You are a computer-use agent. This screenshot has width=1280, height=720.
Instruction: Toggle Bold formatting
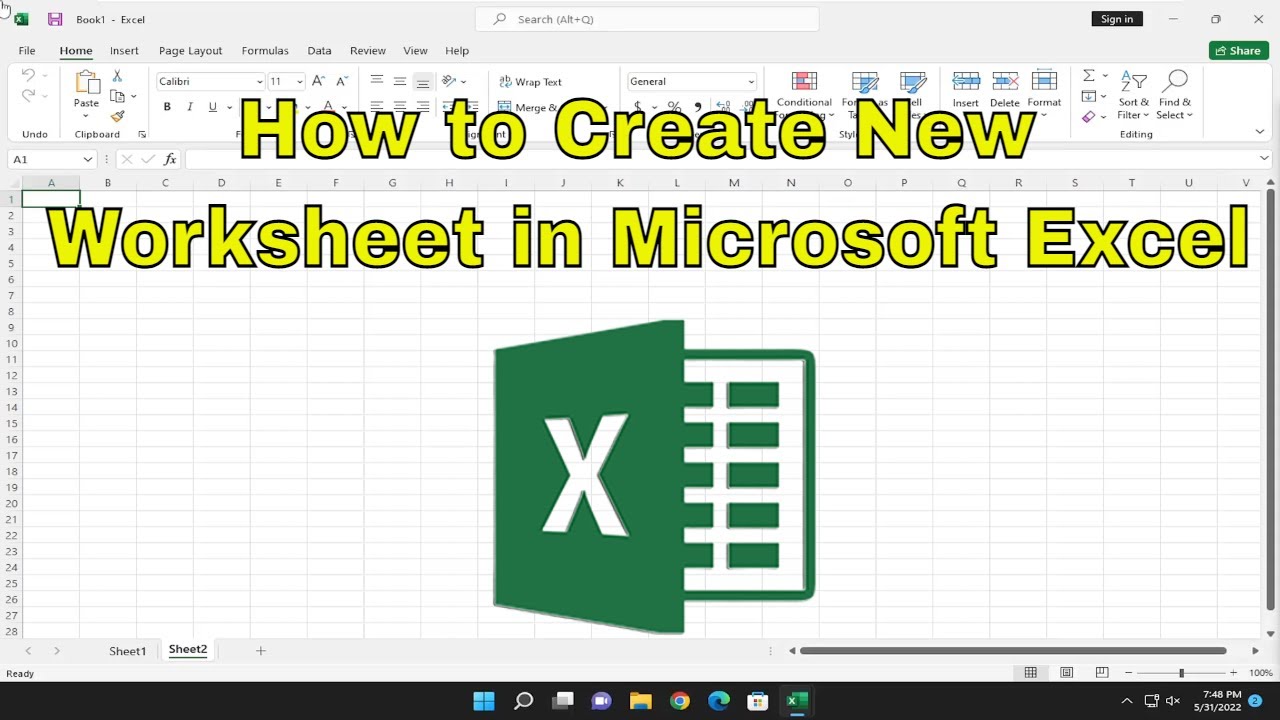[167, 107]
